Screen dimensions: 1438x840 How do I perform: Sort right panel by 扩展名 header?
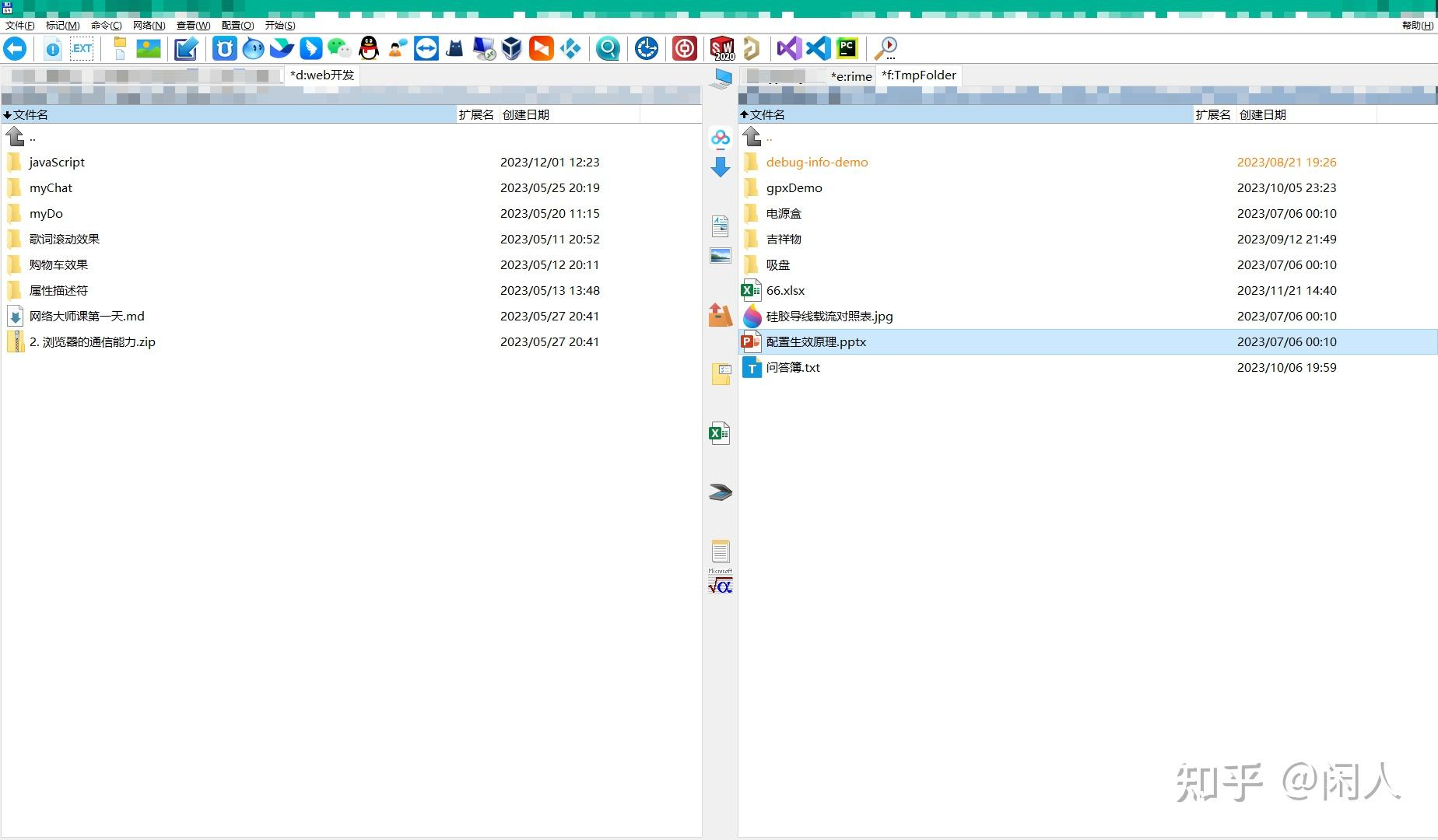pyautogui.click(x=1214, y=114)
